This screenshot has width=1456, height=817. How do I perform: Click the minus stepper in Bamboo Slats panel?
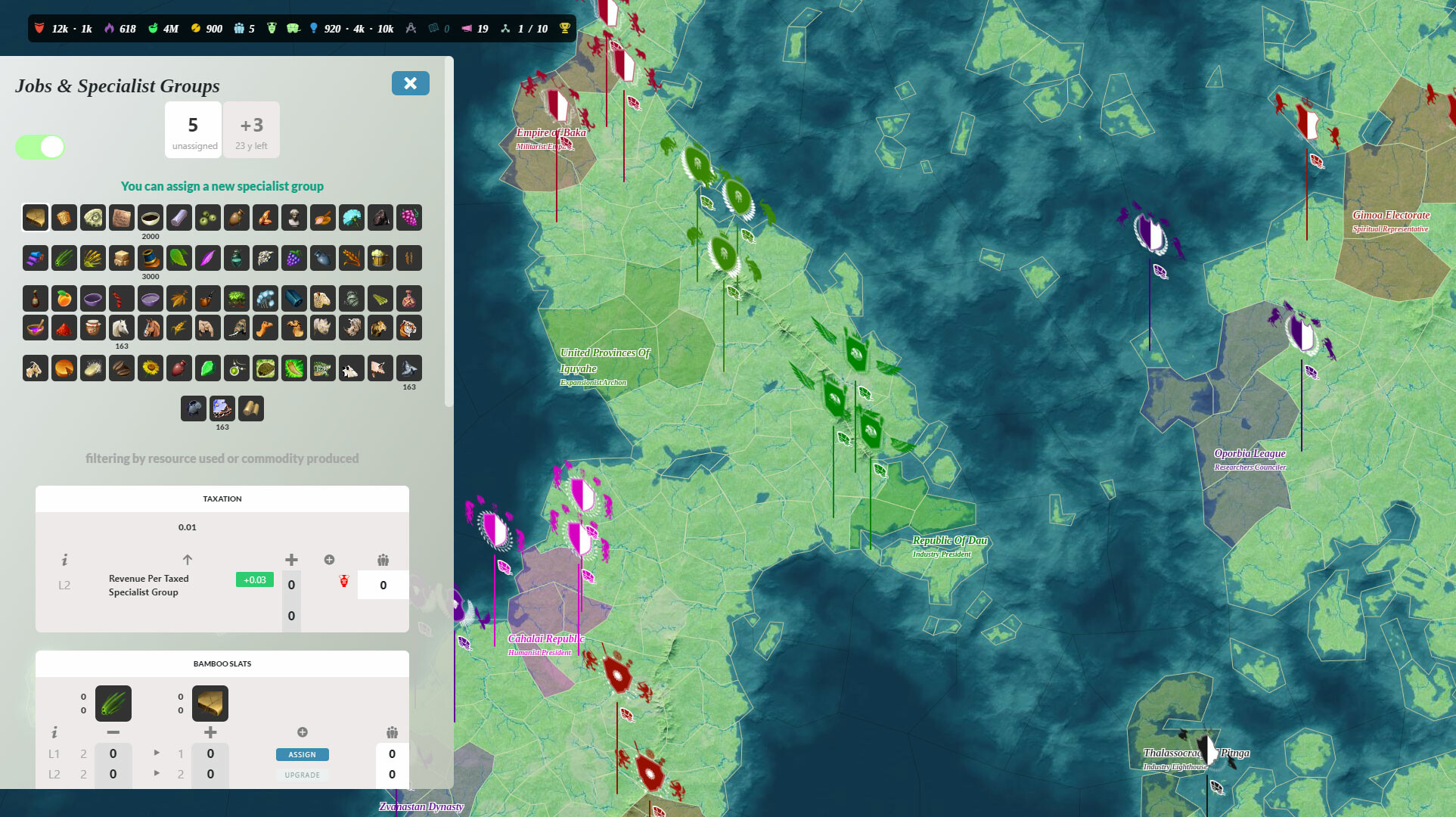pyautogui.click(x=113, y=732)
